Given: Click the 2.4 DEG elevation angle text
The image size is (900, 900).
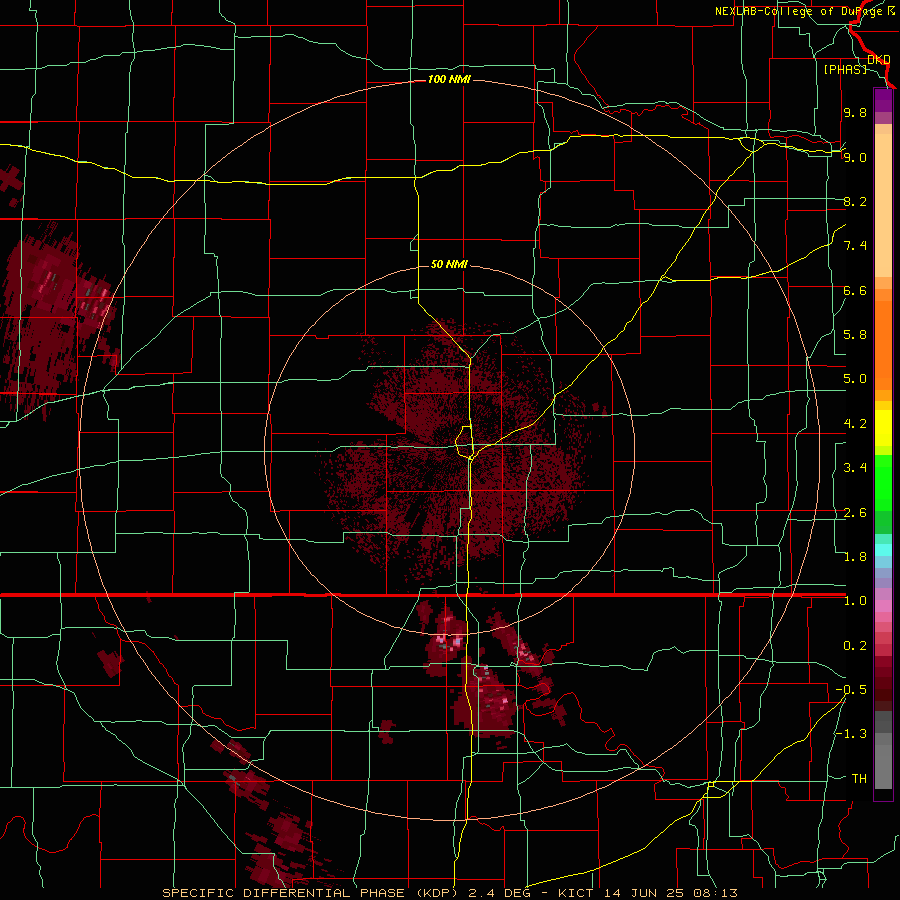Looking at the screenshot, I should [504, 893].
